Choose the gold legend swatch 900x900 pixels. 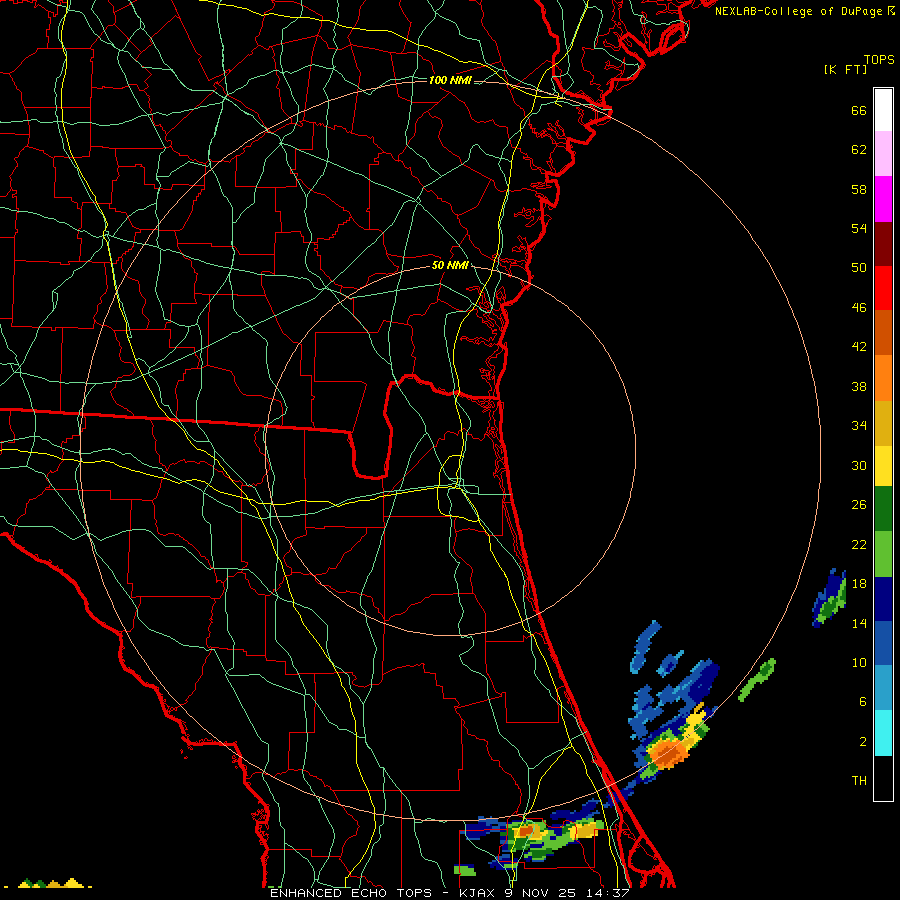pos(883,423)
